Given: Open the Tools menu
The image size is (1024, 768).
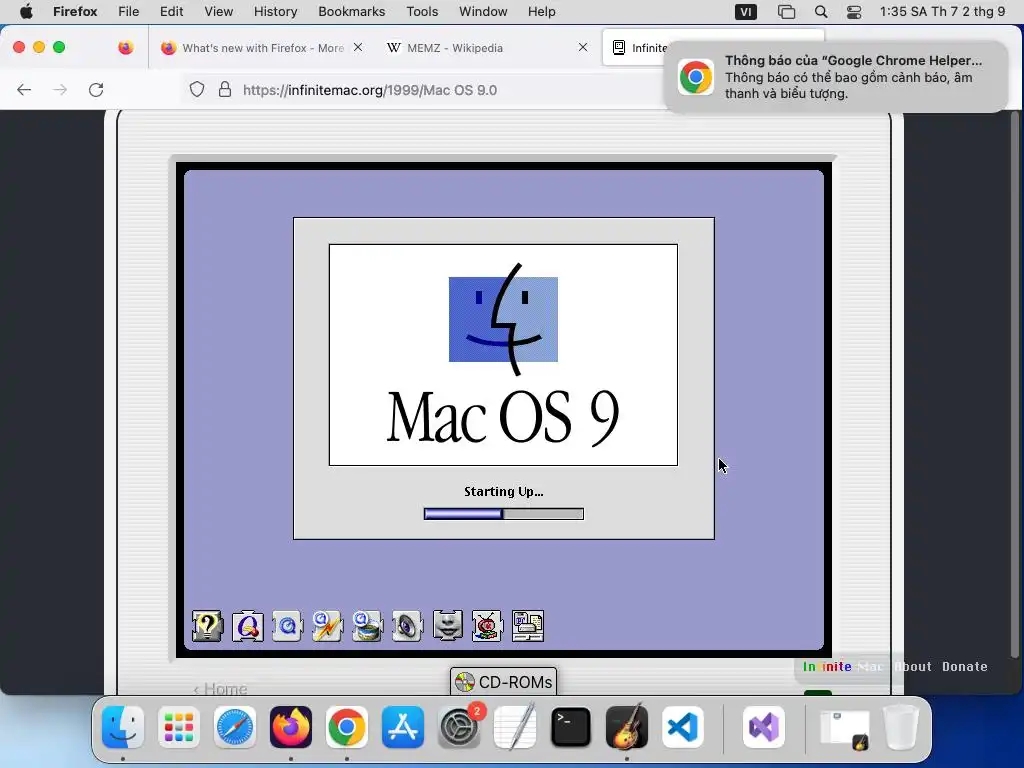Looking at the screenshot, I should point(422,12).
